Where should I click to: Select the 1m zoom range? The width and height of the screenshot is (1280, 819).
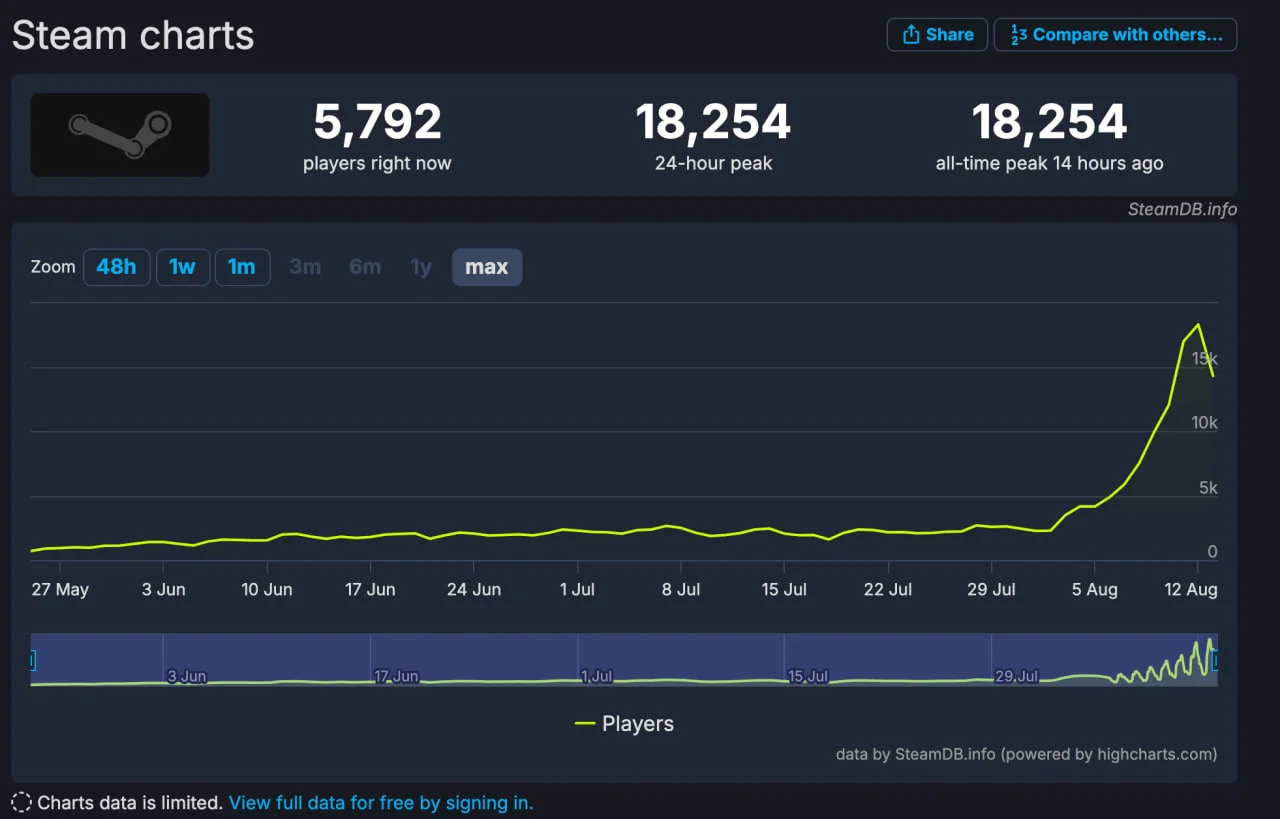pos(242,267)
